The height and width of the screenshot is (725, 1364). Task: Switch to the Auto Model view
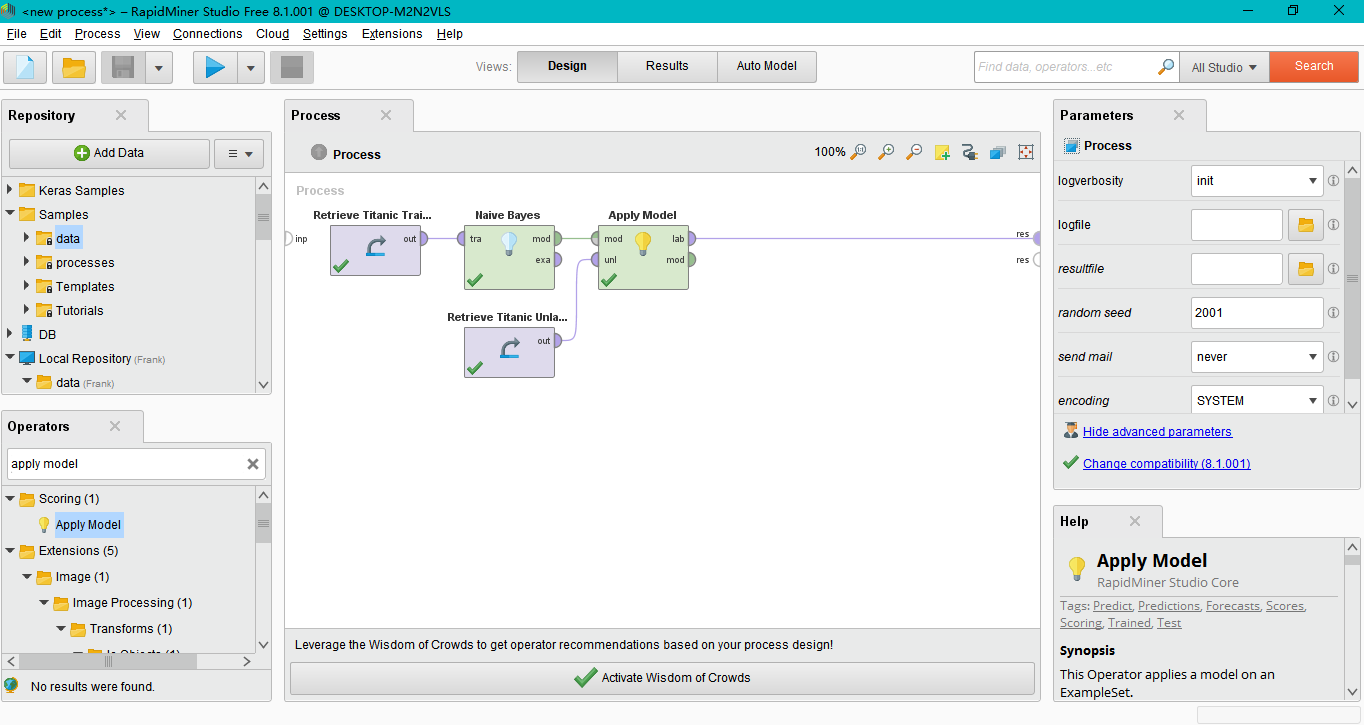767,67
